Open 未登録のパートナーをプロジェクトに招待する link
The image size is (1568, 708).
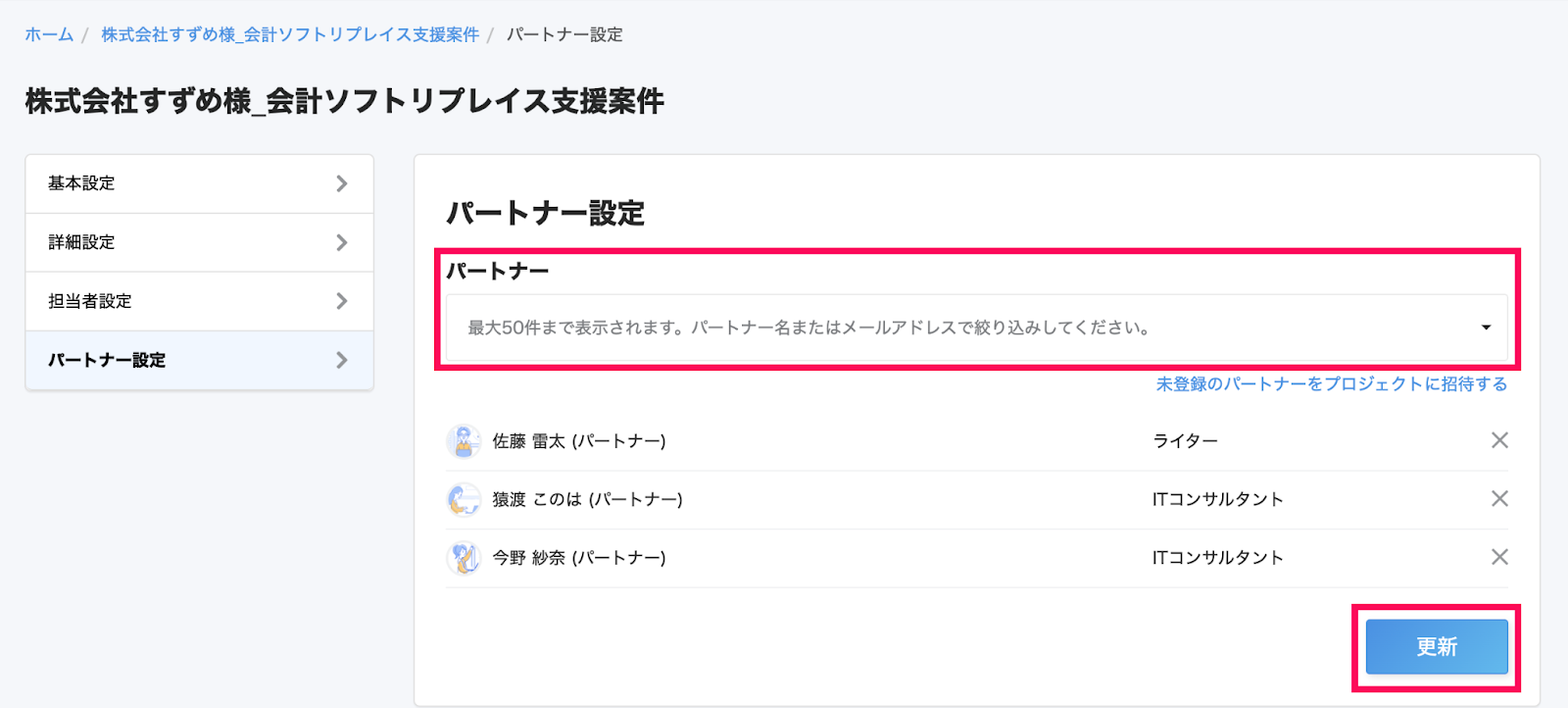(1332, 384)
